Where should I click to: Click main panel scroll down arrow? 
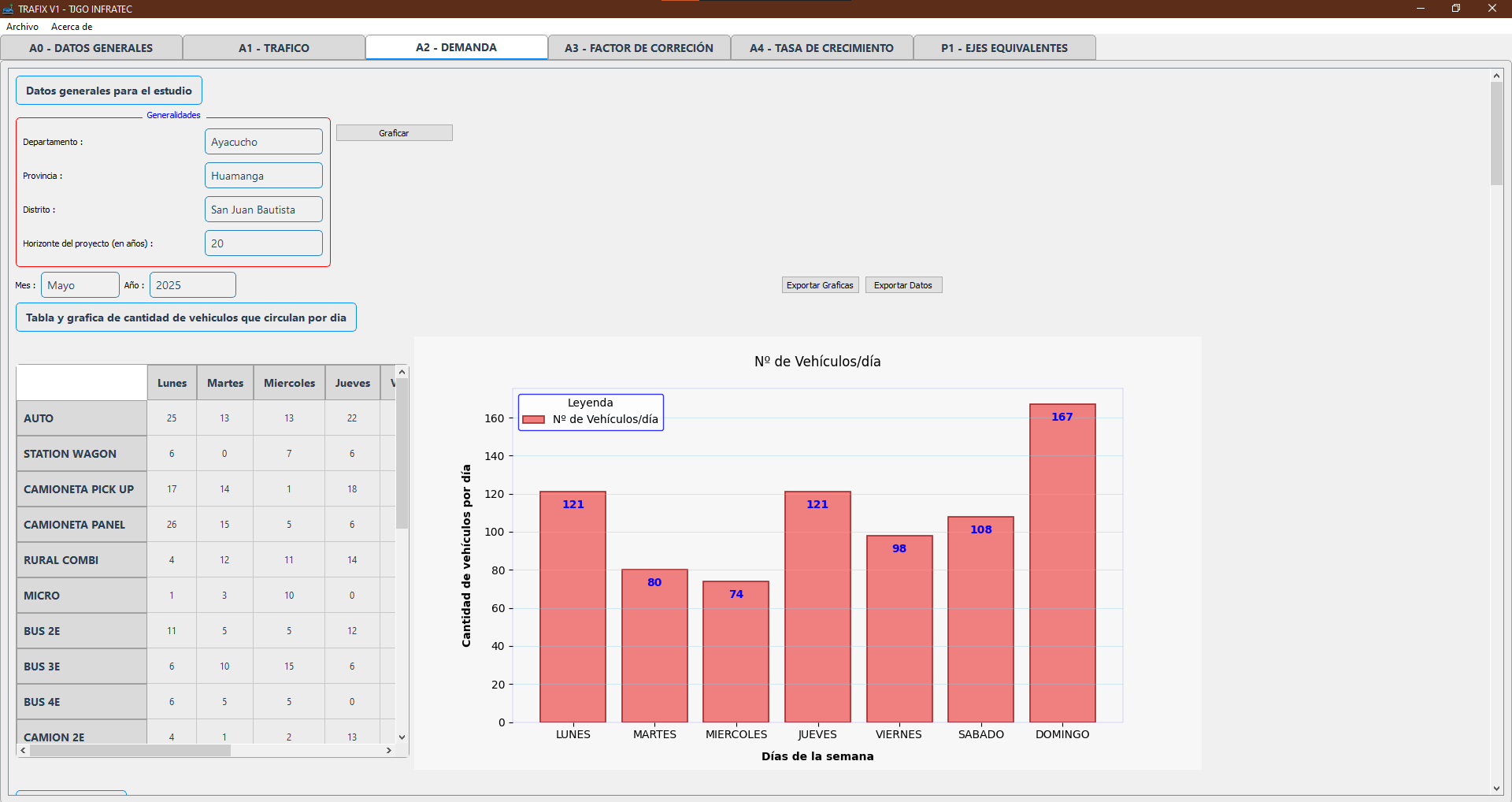tap(1496, 788)
